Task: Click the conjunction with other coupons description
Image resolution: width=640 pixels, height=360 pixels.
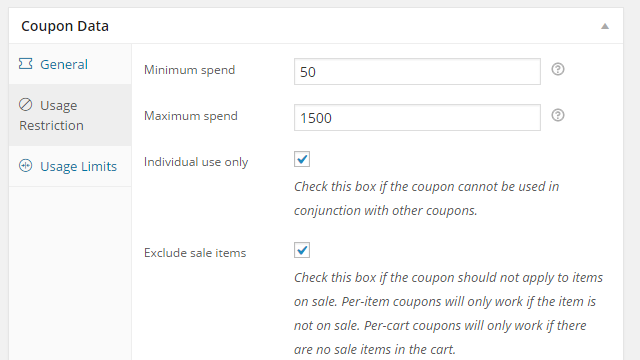Action: [427, 198]
